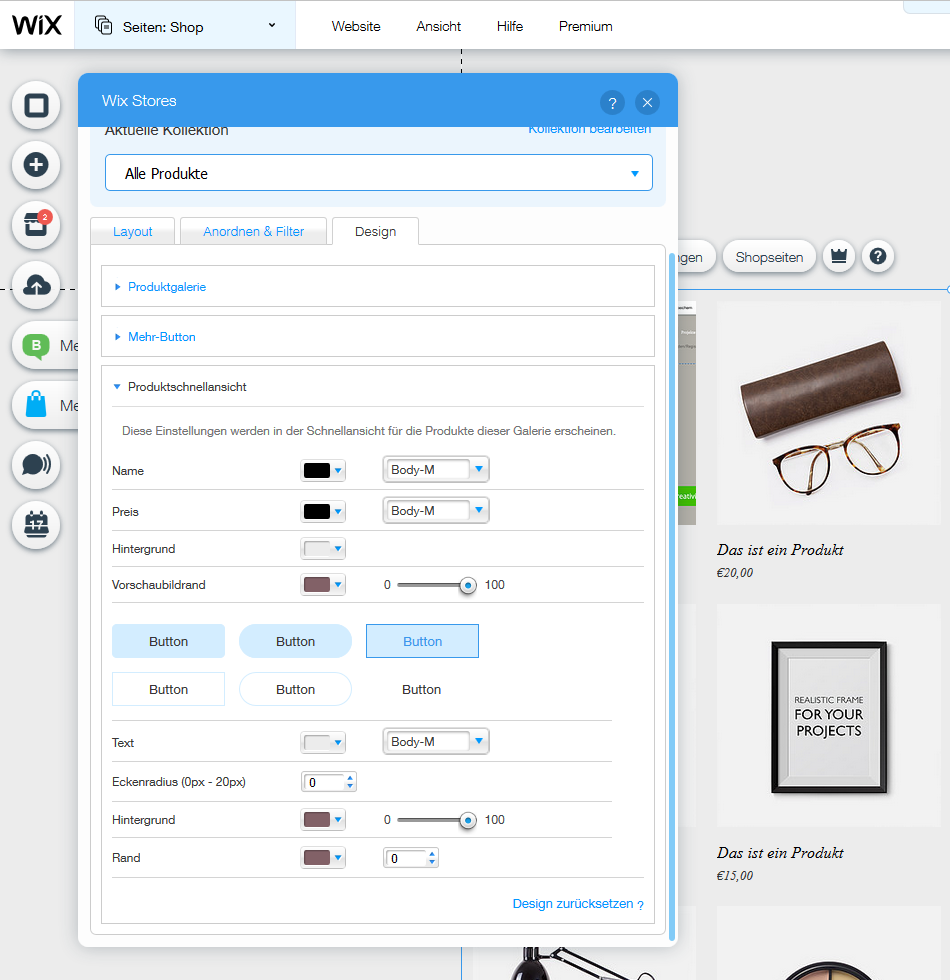Open the Alle Produkte collection dropdown
The height and width of the screenshot is (980, 950).
(x=378, y=173)
